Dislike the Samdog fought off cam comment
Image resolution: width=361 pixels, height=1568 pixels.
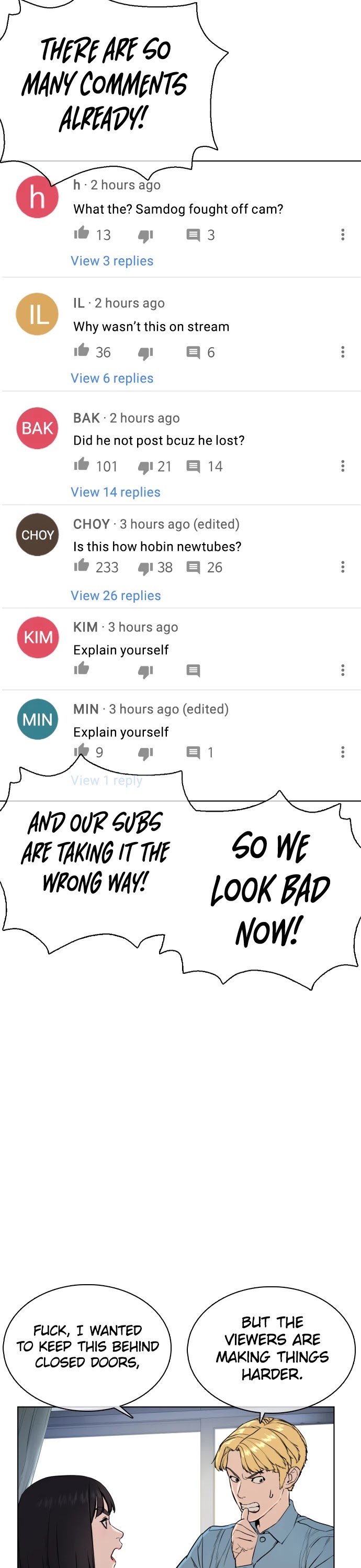point(145,236)
